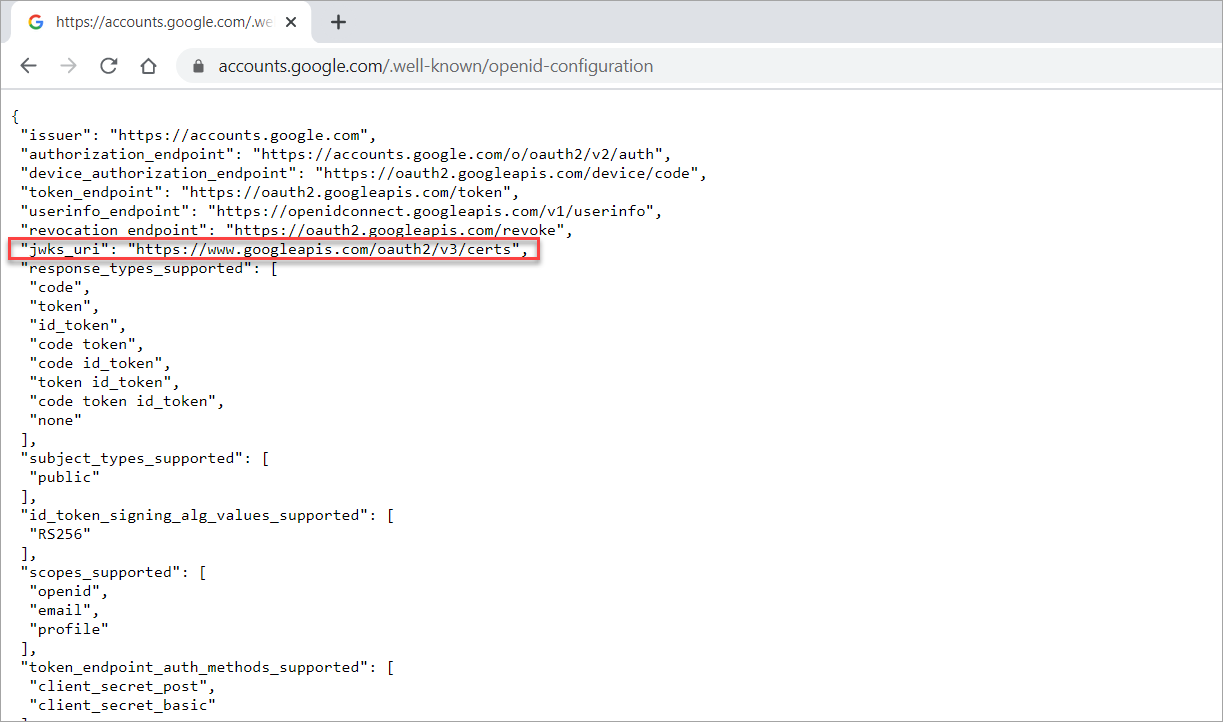Reload the current page
The height and width of the screenshot is (722, 1223).
[x=109, y=66]
